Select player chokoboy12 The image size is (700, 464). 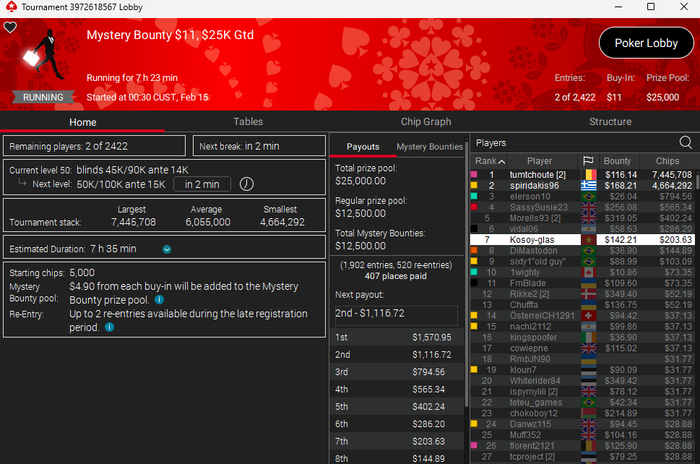point(583,413)
